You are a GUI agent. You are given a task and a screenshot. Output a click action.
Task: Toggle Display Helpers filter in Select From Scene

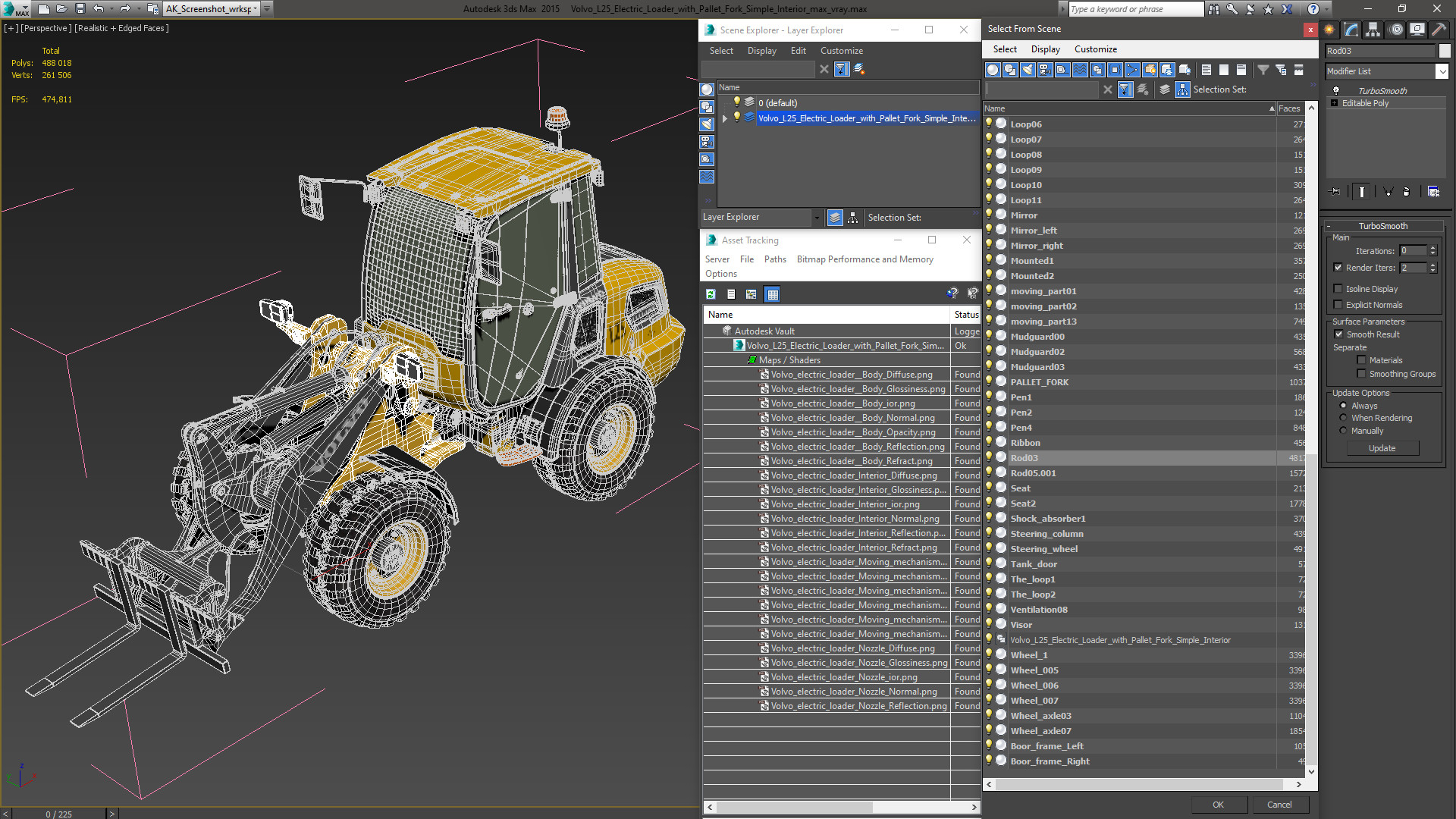(1062, 70)
